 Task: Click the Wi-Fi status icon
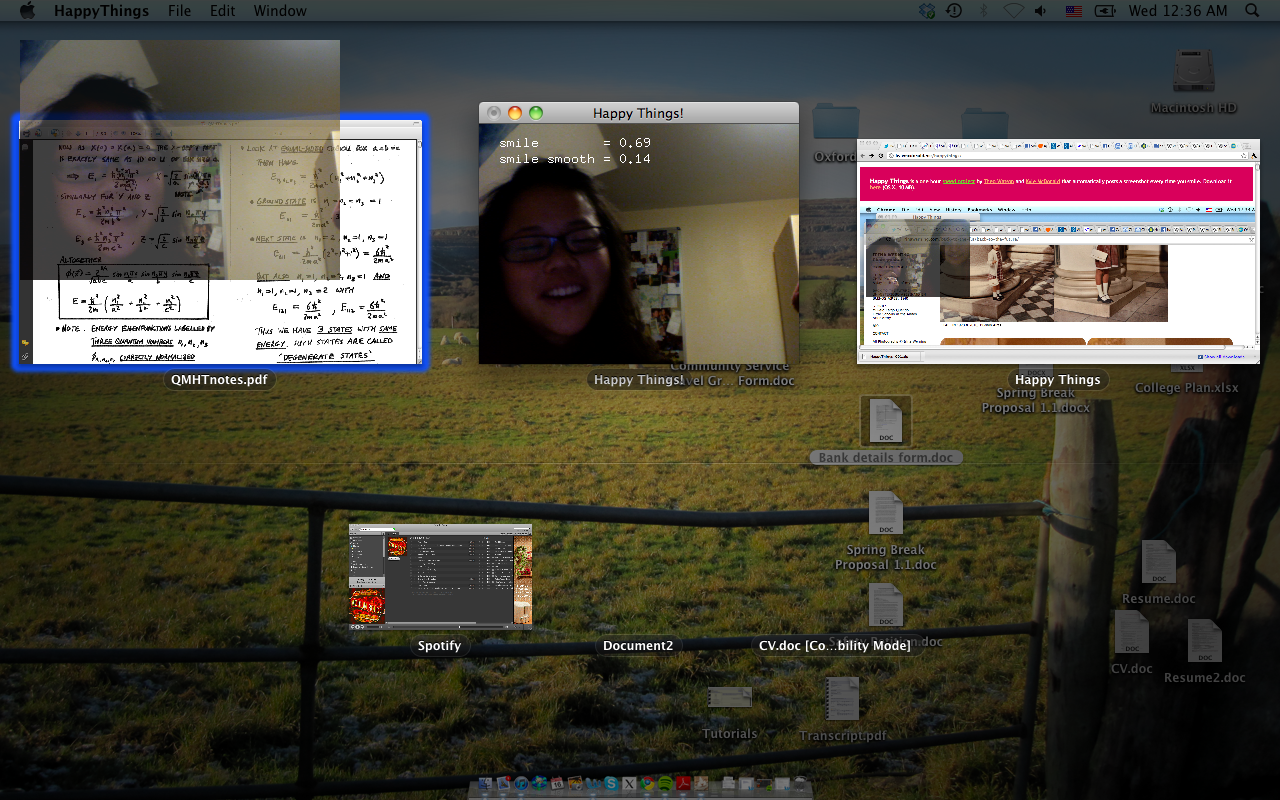[1013, 11]
